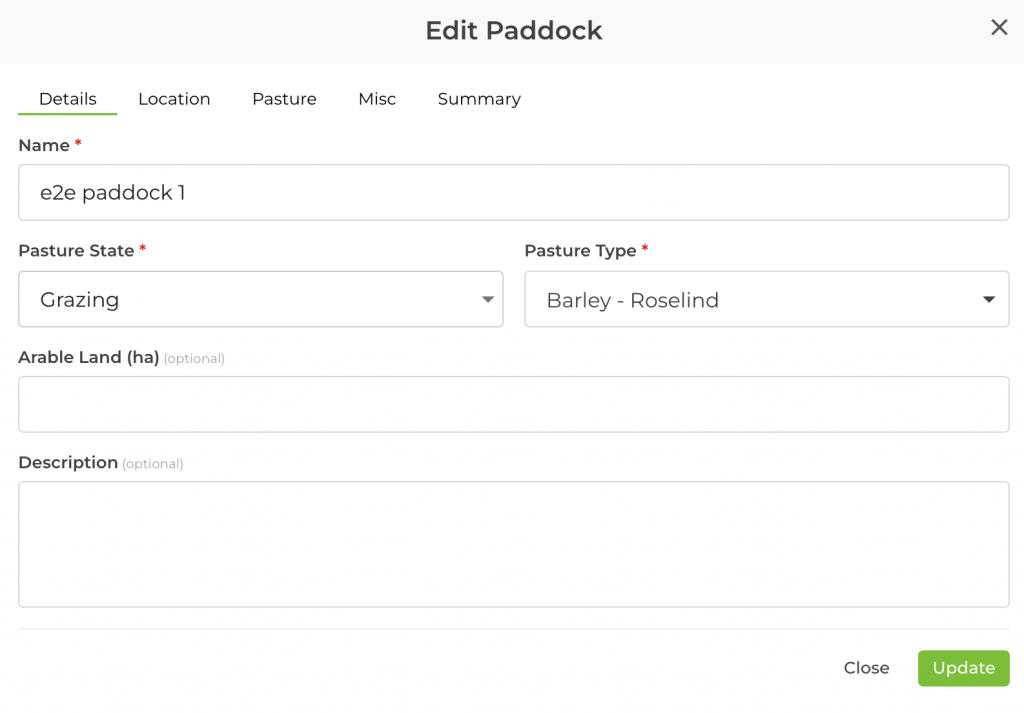Click the Description label text
The width and height of the screenshot is (1024, 713).
pyautogui.click(x=68, y=463)
